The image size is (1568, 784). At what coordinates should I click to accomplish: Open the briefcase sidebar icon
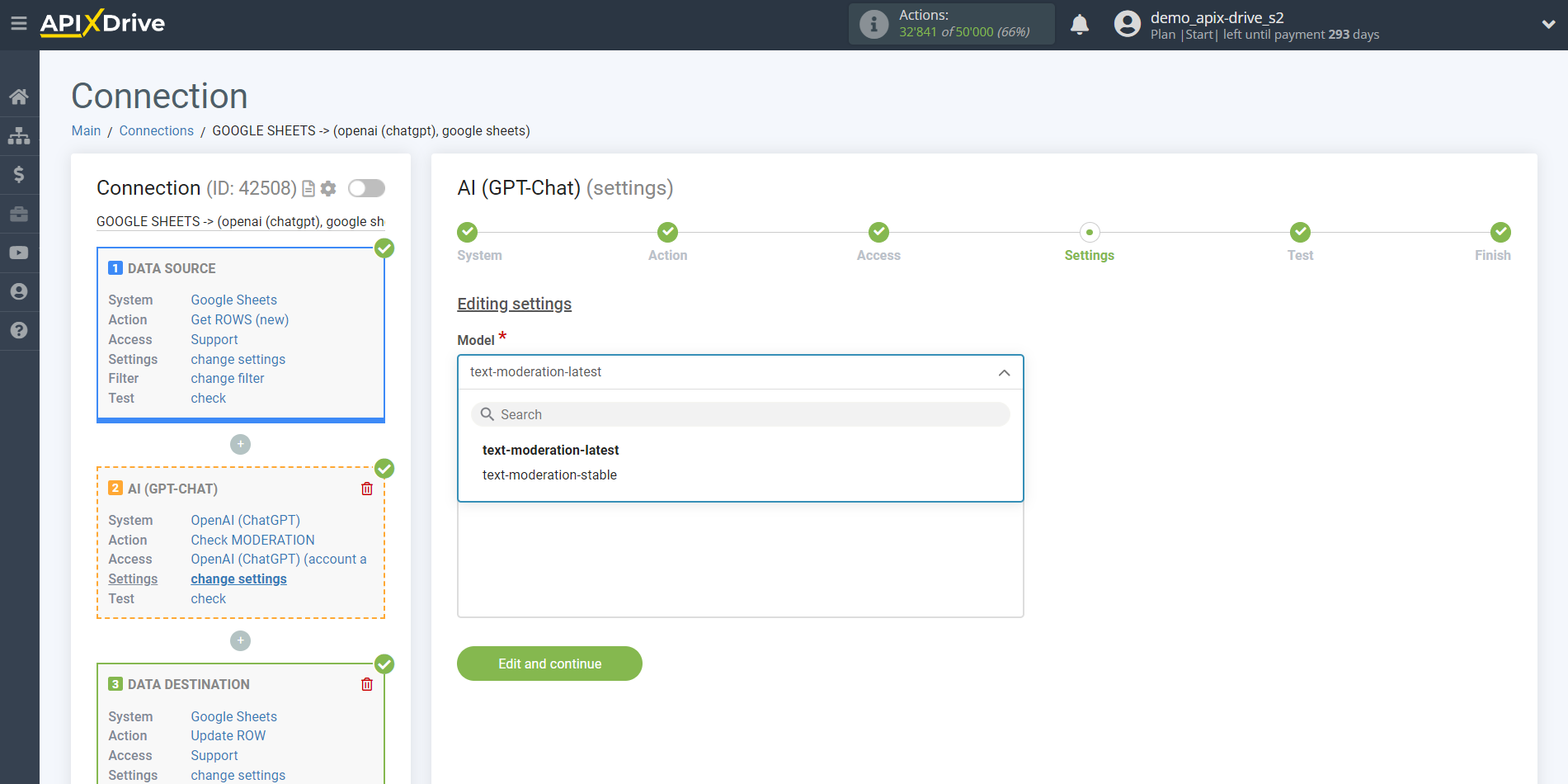point(19,214)
